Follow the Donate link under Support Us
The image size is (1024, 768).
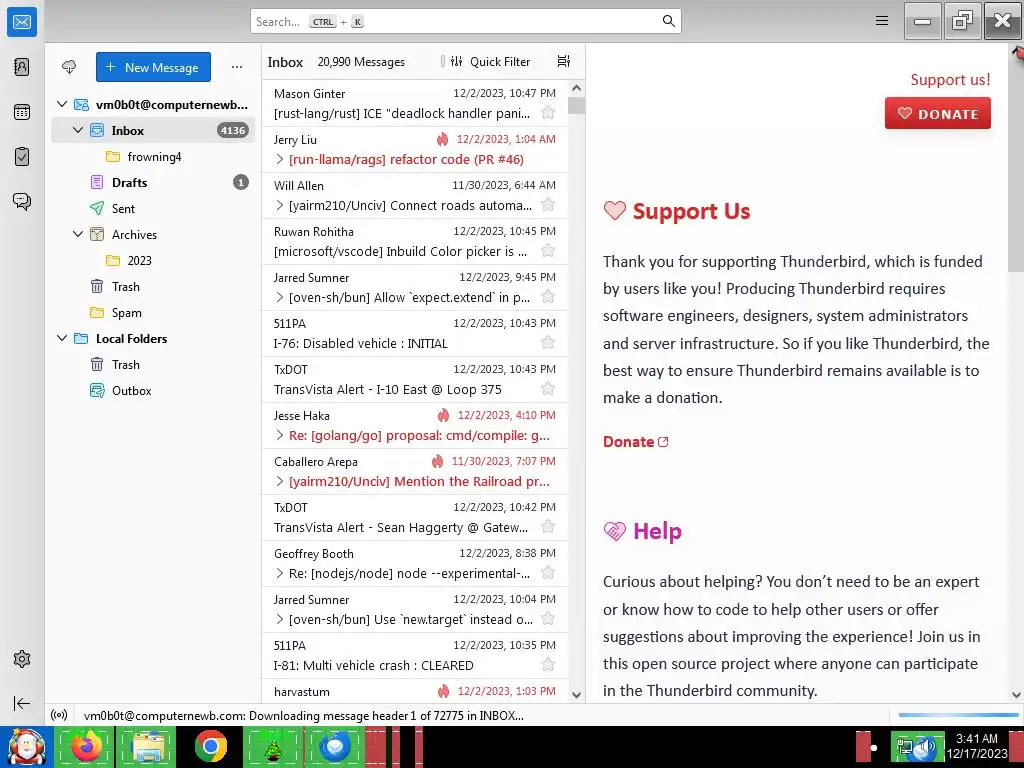click(x=635, y=441)
